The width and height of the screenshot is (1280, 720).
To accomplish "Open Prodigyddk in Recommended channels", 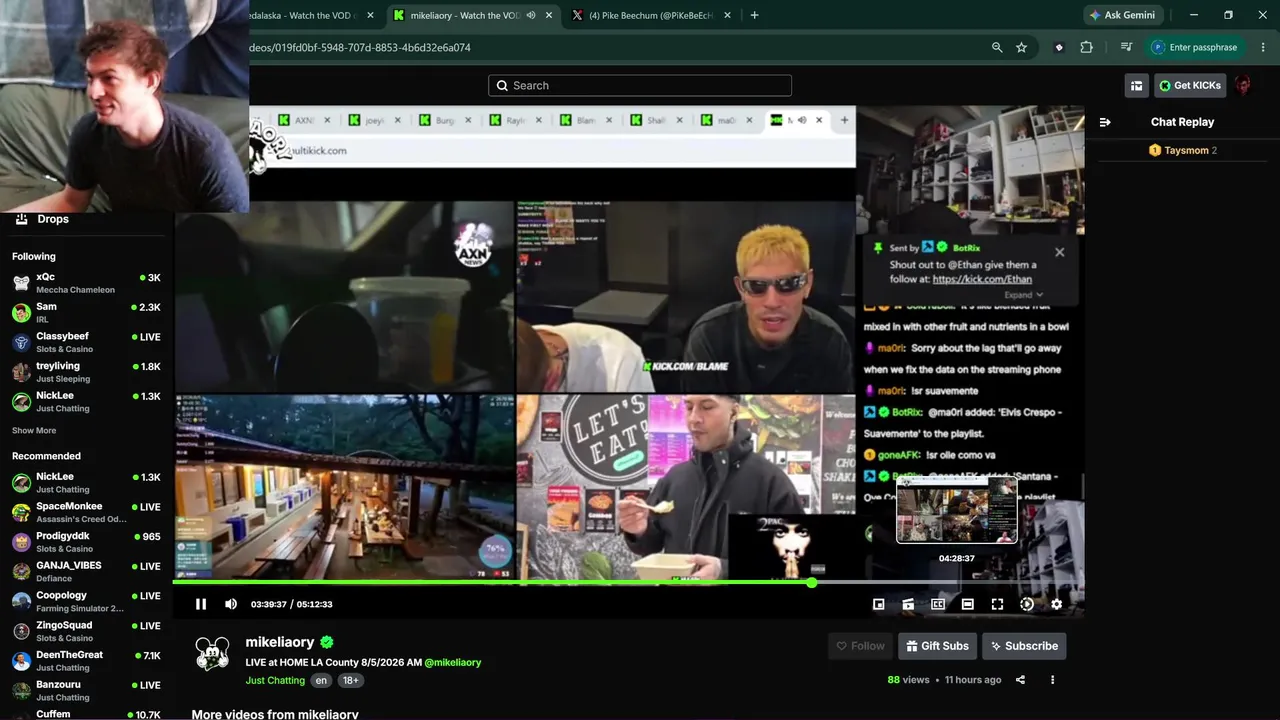I will click(x=86, y=542).
